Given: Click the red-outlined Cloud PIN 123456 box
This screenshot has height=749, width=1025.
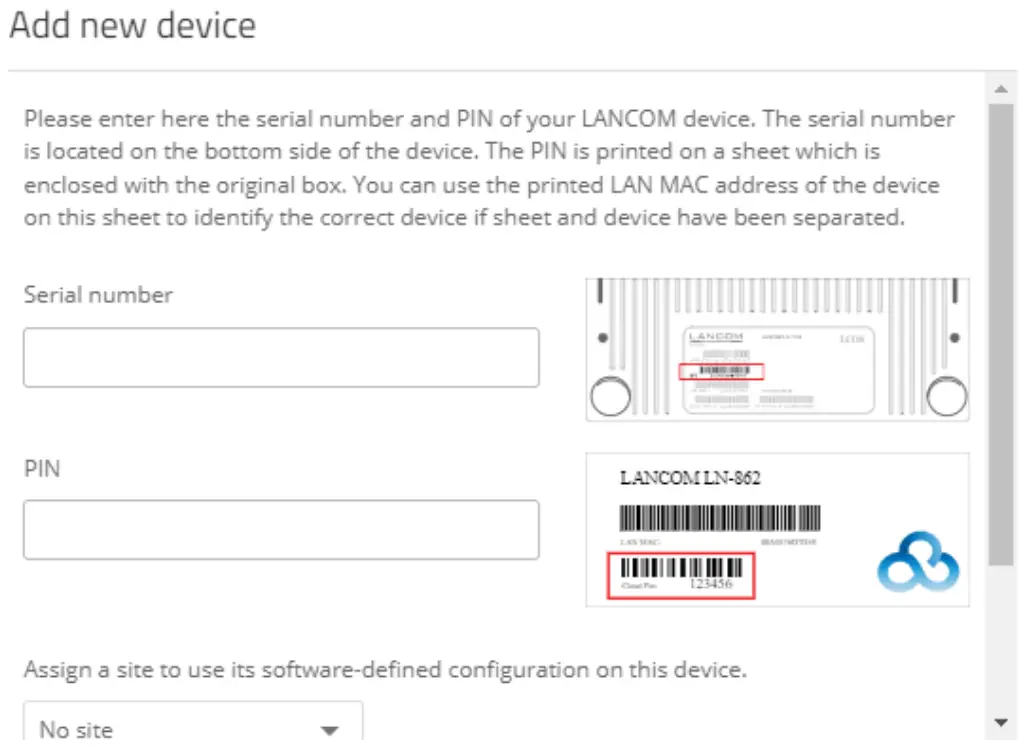Looking at the screenshot, I should tap(680, 576).
